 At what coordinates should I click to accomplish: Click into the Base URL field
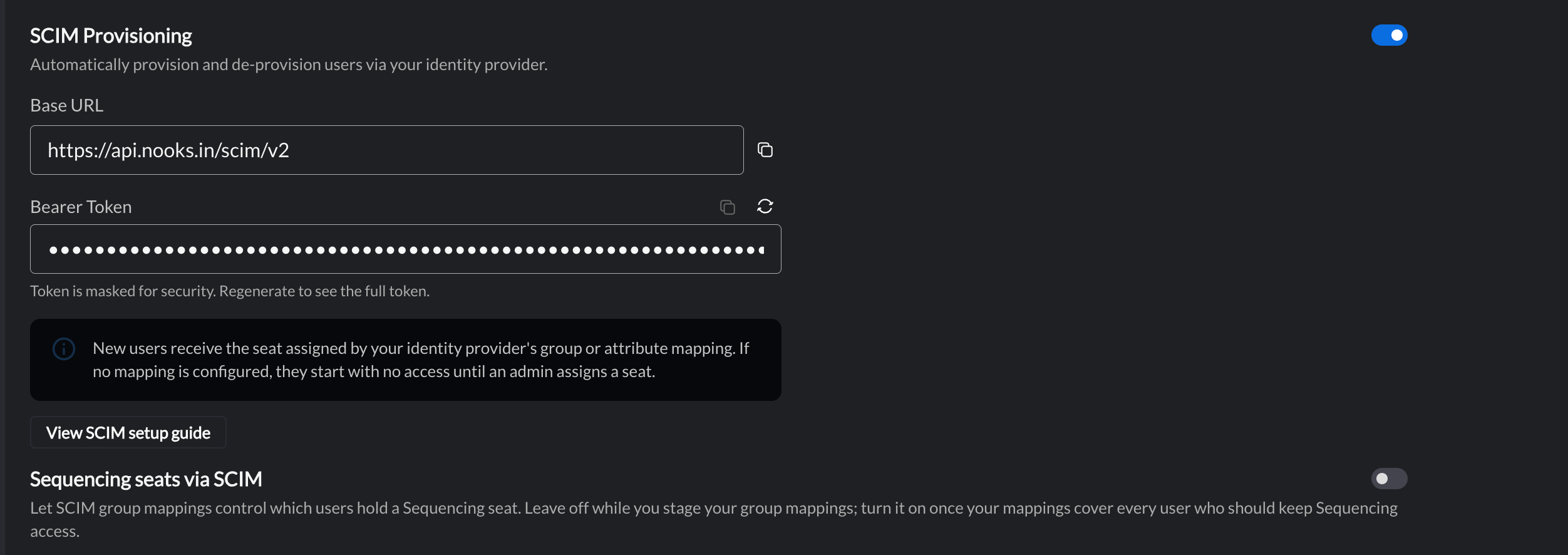point(386,150)
